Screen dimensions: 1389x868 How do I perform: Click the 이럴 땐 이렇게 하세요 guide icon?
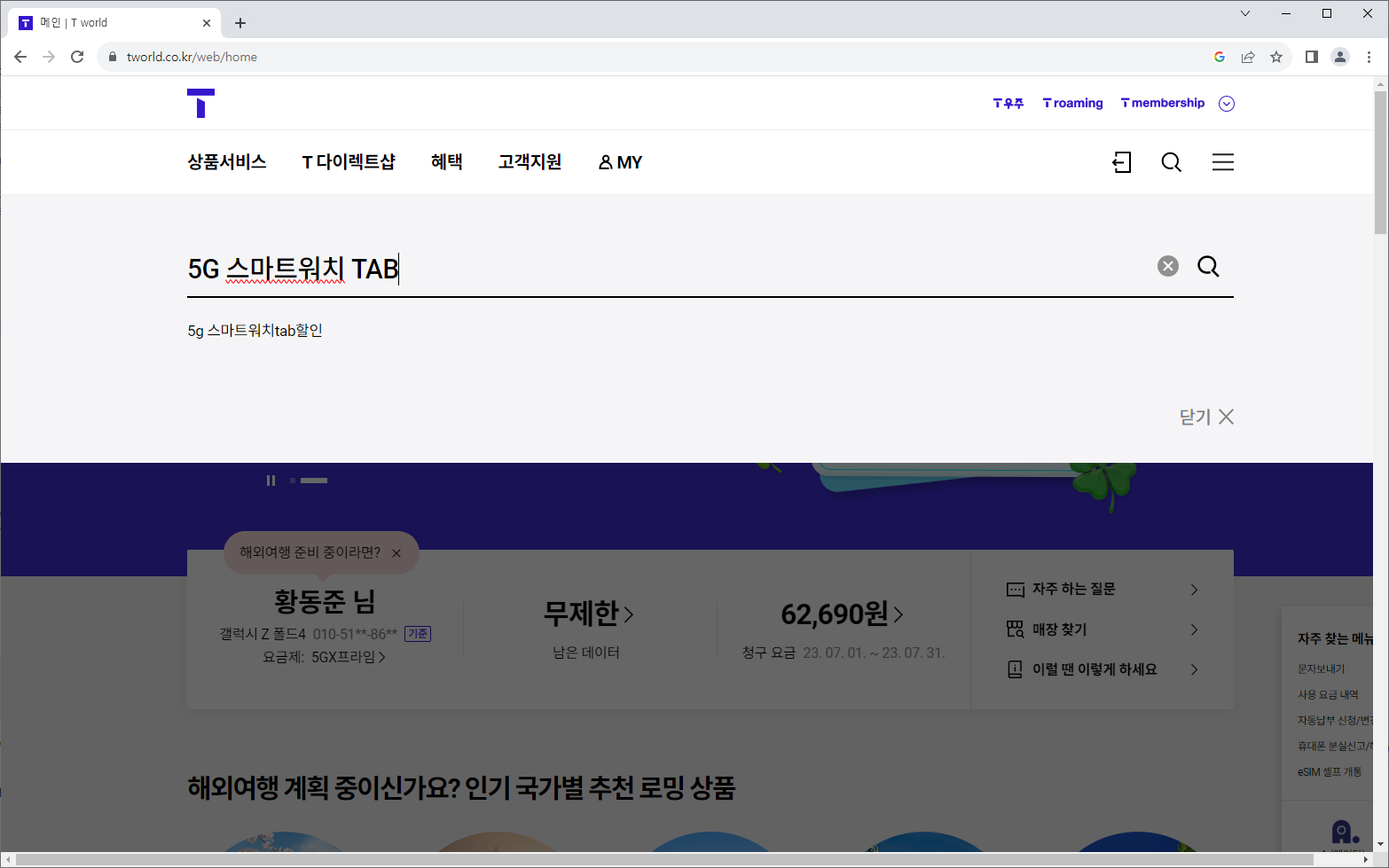tap(1015, 669)
